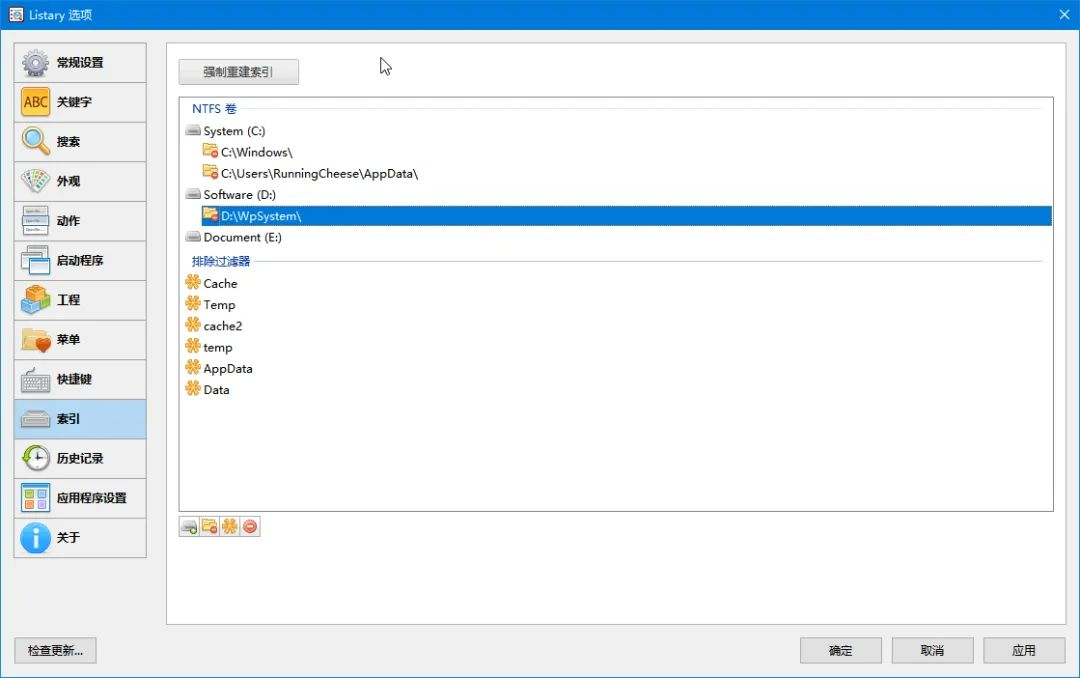Click the filter icon beside AppData

(x=193, y=367)
